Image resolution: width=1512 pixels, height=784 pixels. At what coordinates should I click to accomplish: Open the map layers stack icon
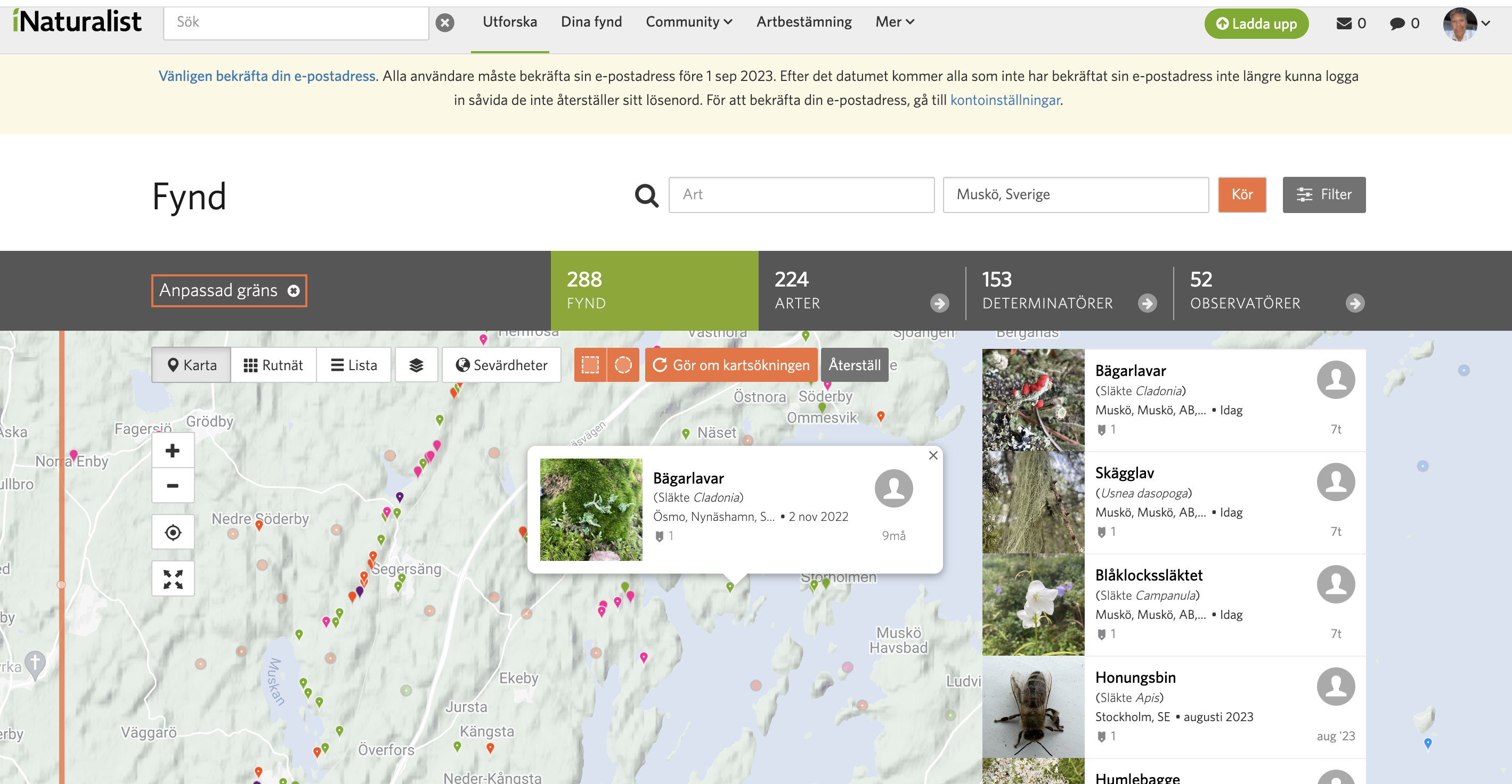point(416,365)
